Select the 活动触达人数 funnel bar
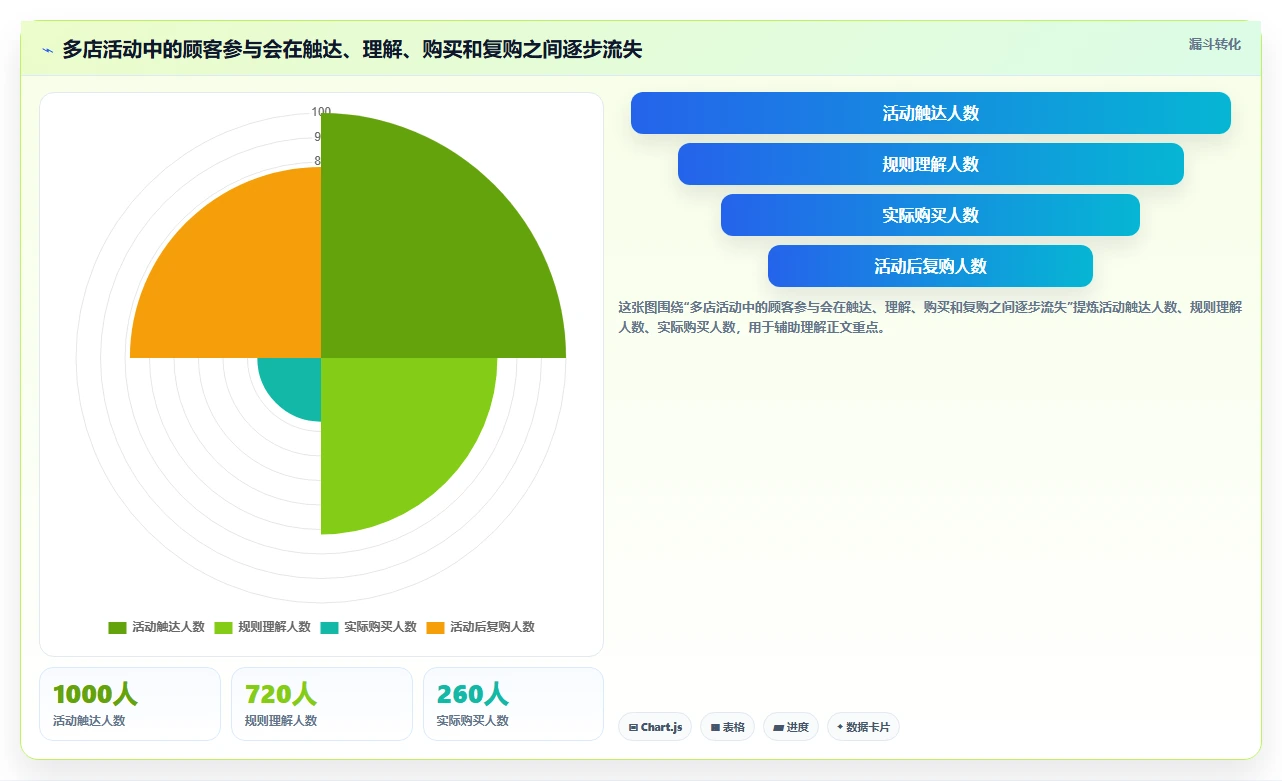Image resolution: width=1282 pixels, height=781 pixels. pos(931,113)
